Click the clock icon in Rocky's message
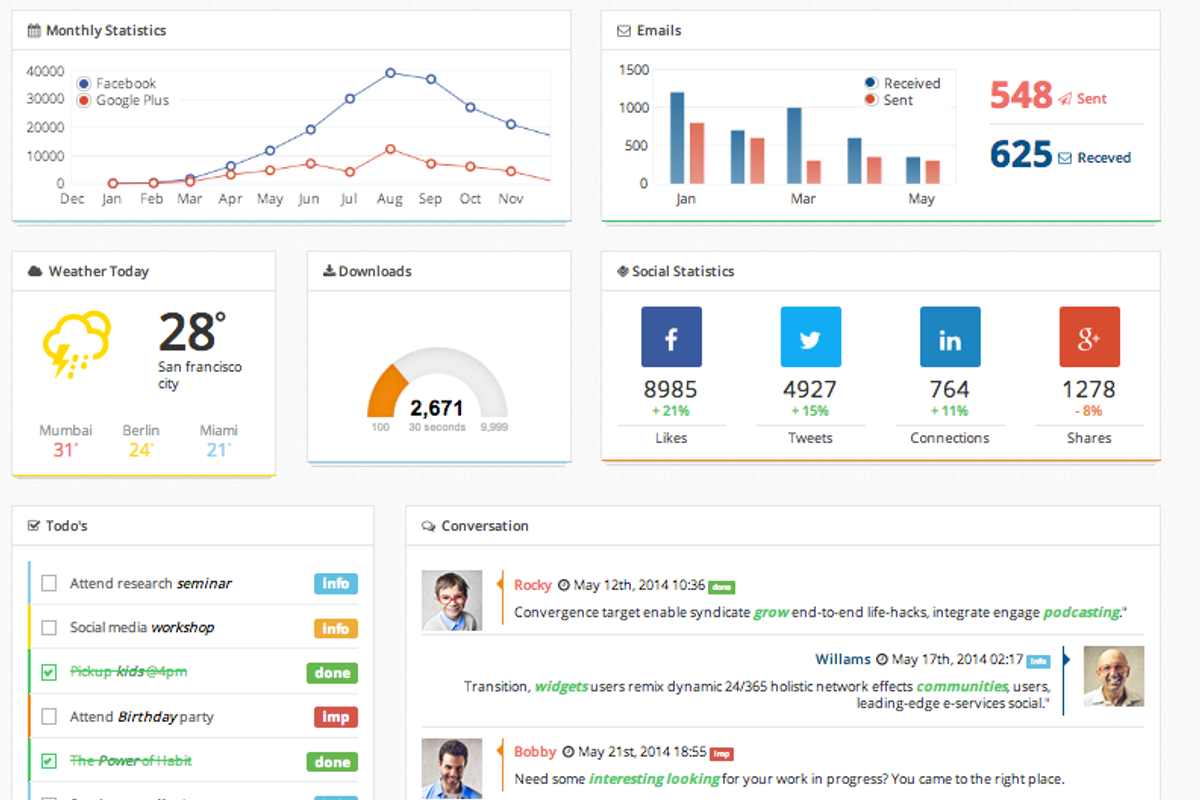Viewport: 1200px width, 800px height. click(x=564, y=585)
